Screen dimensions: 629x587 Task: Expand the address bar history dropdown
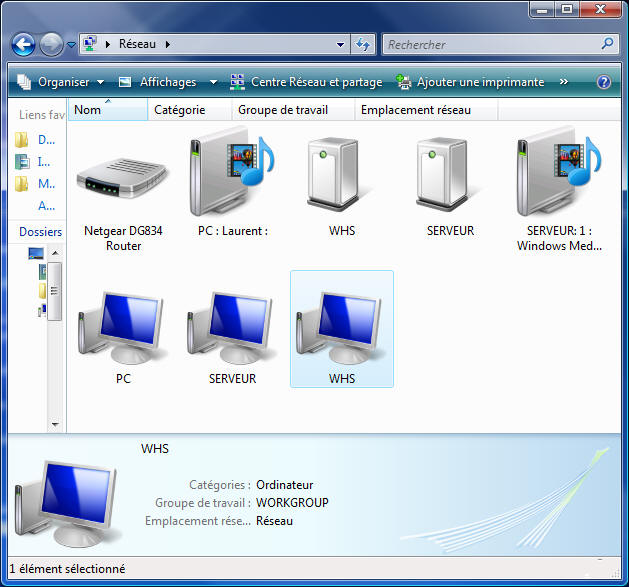[341, 44]
